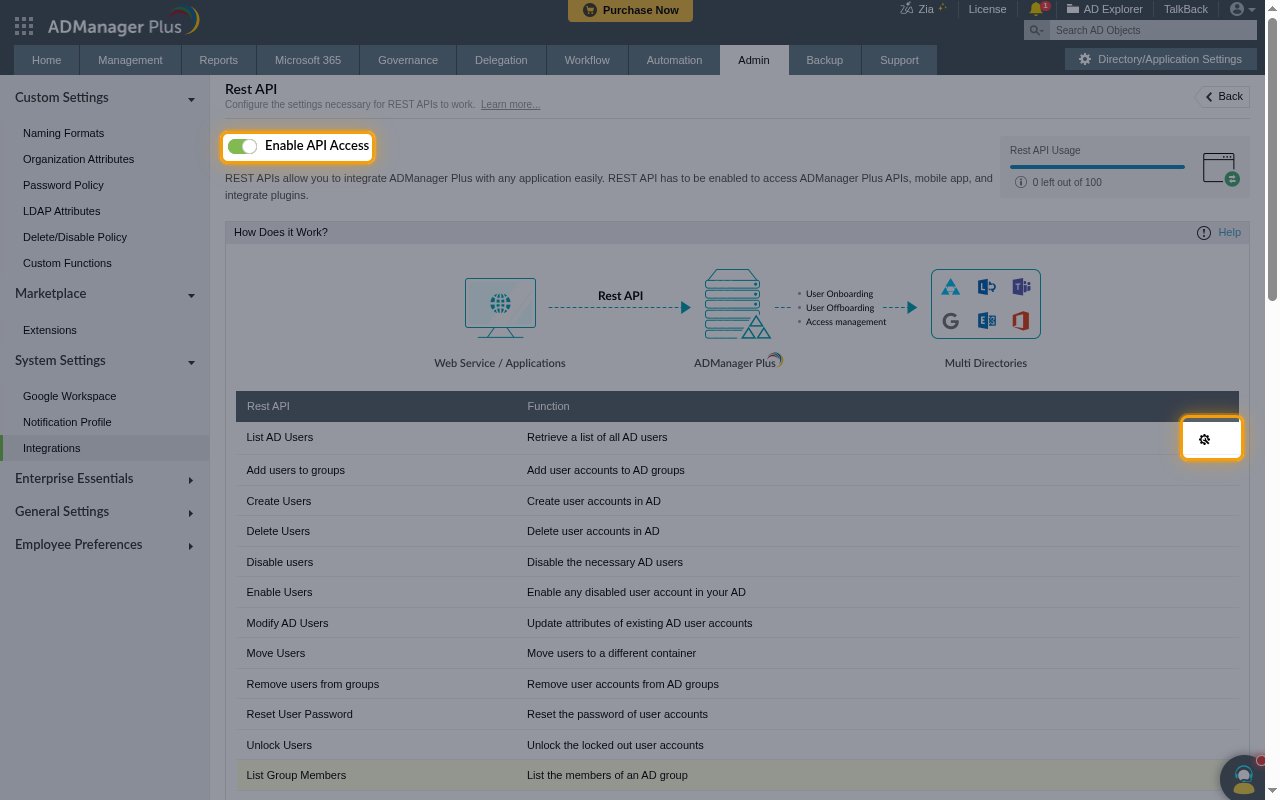Open the live chat support avatar icon
Image resolution: width=1280 pixels, height=800 pixels.
(1244, 777)
